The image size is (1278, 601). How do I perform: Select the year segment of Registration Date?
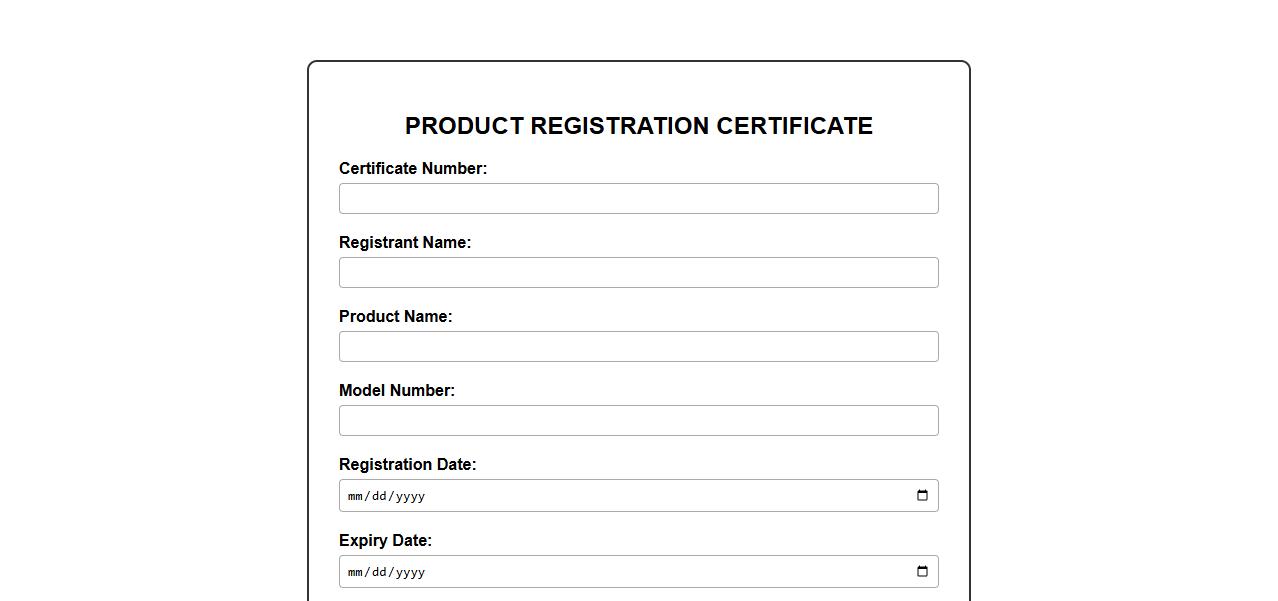[x=410, y=496]
